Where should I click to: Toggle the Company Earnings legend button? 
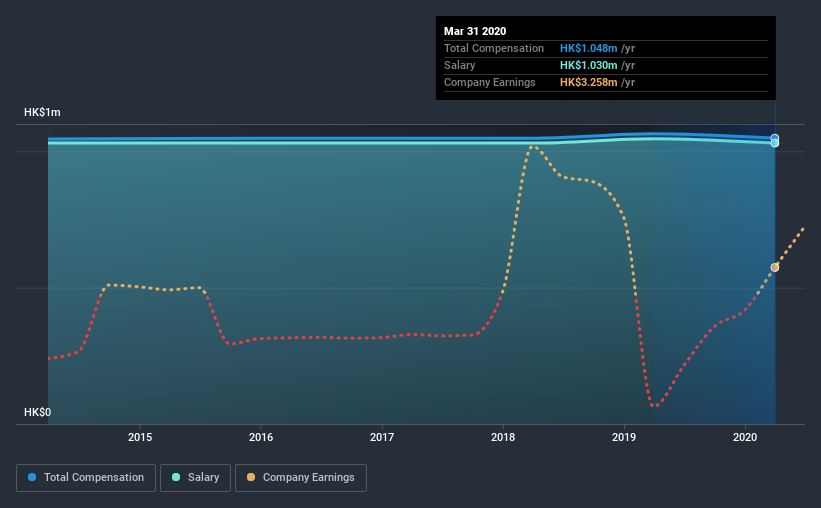tap(301, 478)
